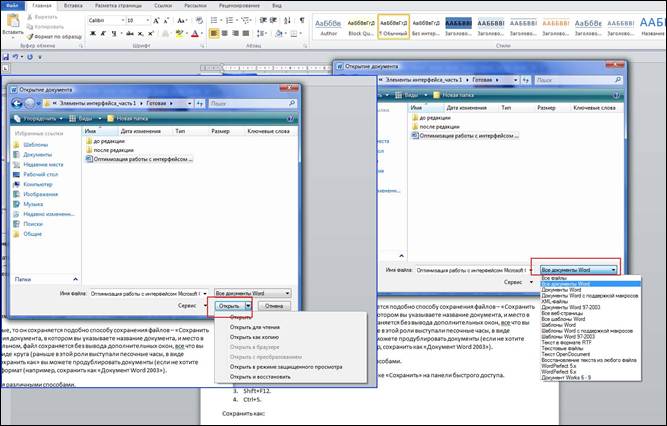Toggle center alignment in ribbon
667x426 pixels.
225,33
